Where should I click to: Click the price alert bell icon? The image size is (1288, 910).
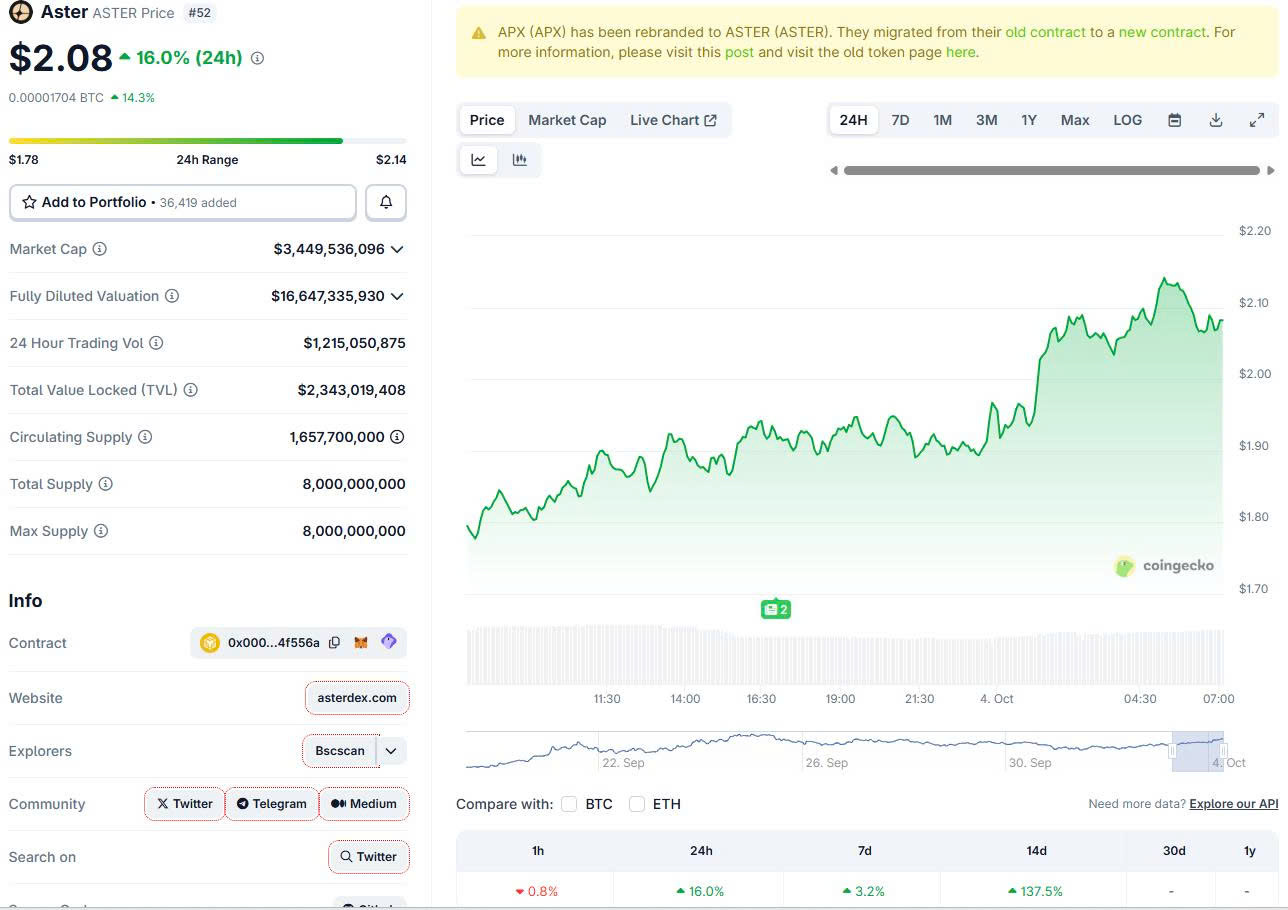click(x=385, y=202)
